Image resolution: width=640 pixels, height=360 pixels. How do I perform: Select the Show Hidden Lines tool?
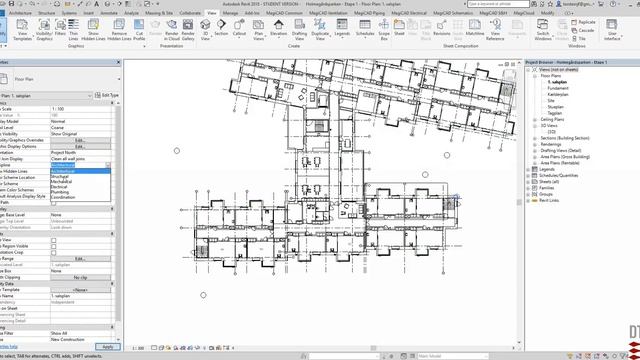[x=93, y=29]
